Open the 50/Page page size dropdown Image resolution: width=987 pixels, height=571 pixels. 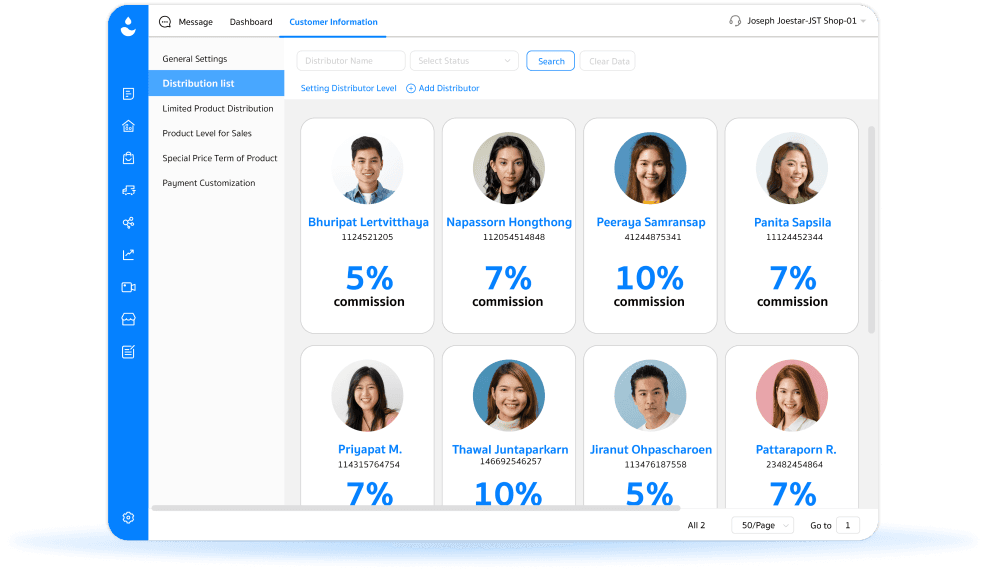point(762,525)
